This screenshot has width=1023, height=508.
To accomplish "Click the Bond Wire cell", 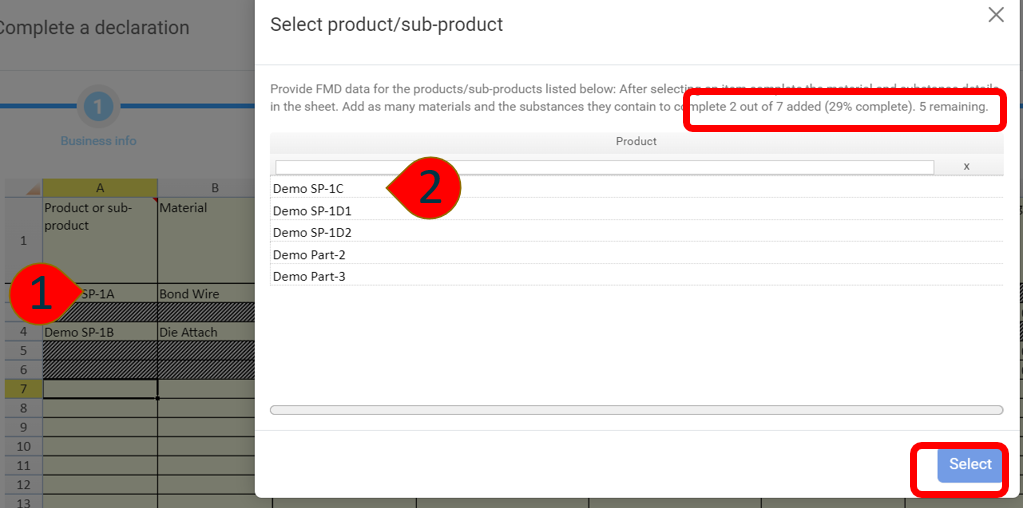I will [x=214, y=294].
